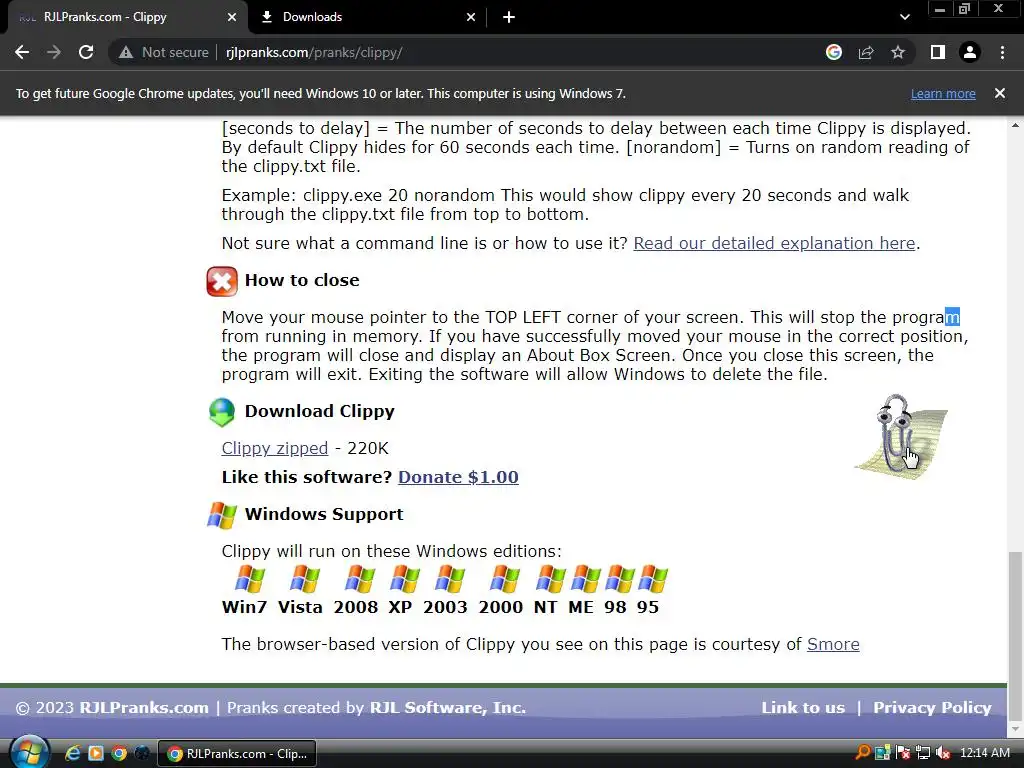Click the 95 Windows logo
This screenshot has height=768, width=1024.
[653, 579]
